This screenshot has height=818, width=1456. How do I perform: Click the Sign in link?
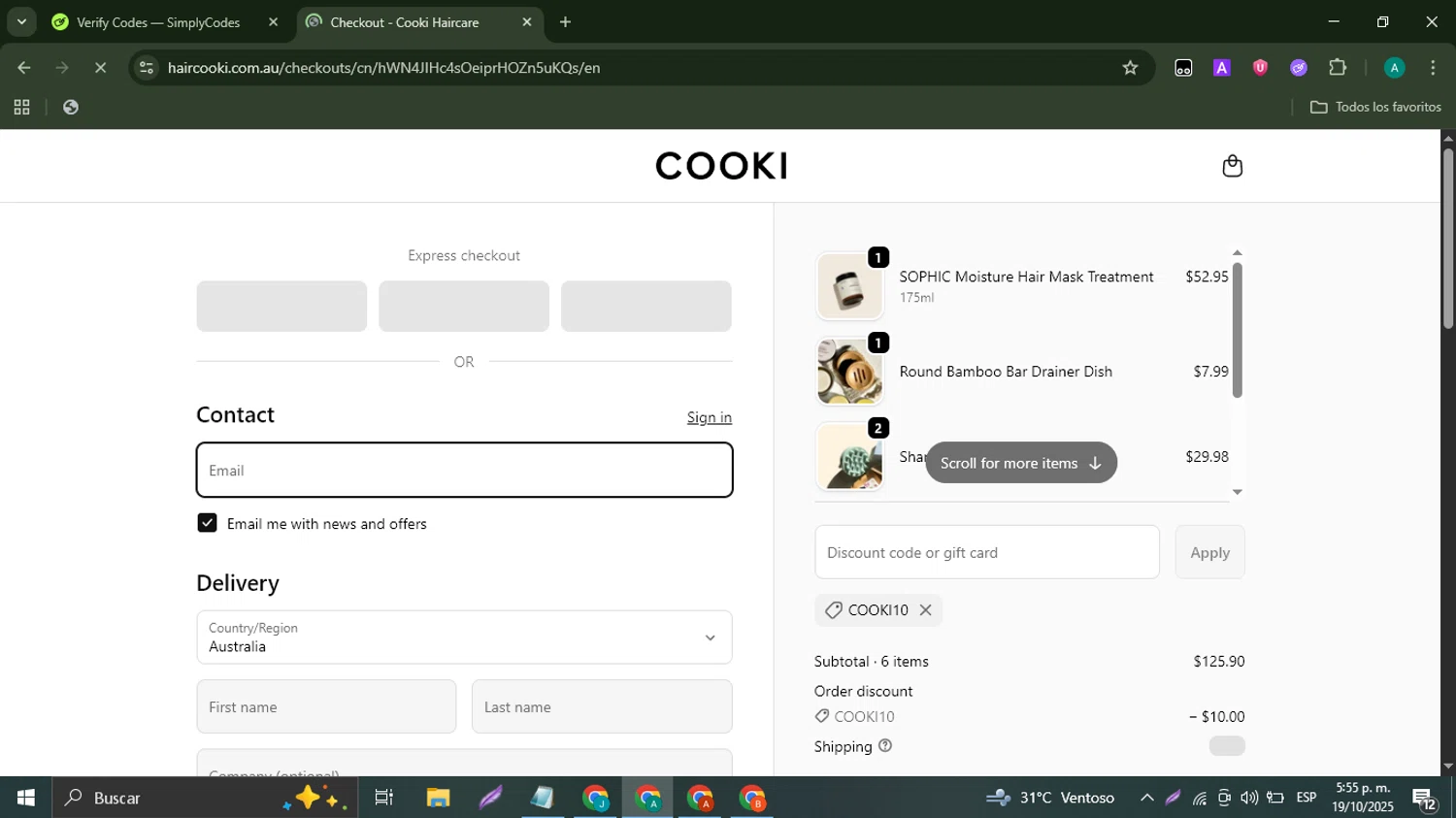tap(710, 417)
